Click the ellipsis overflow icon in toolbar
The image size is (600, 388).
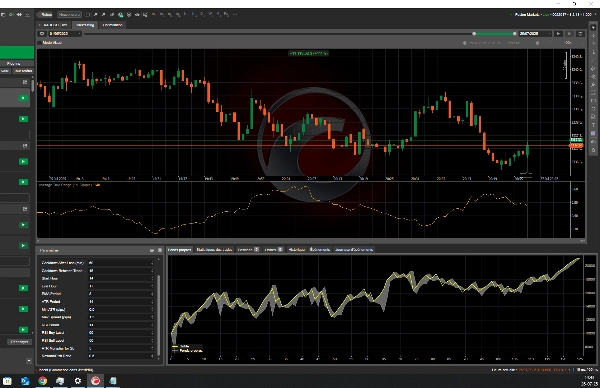[x=235, y=15]
